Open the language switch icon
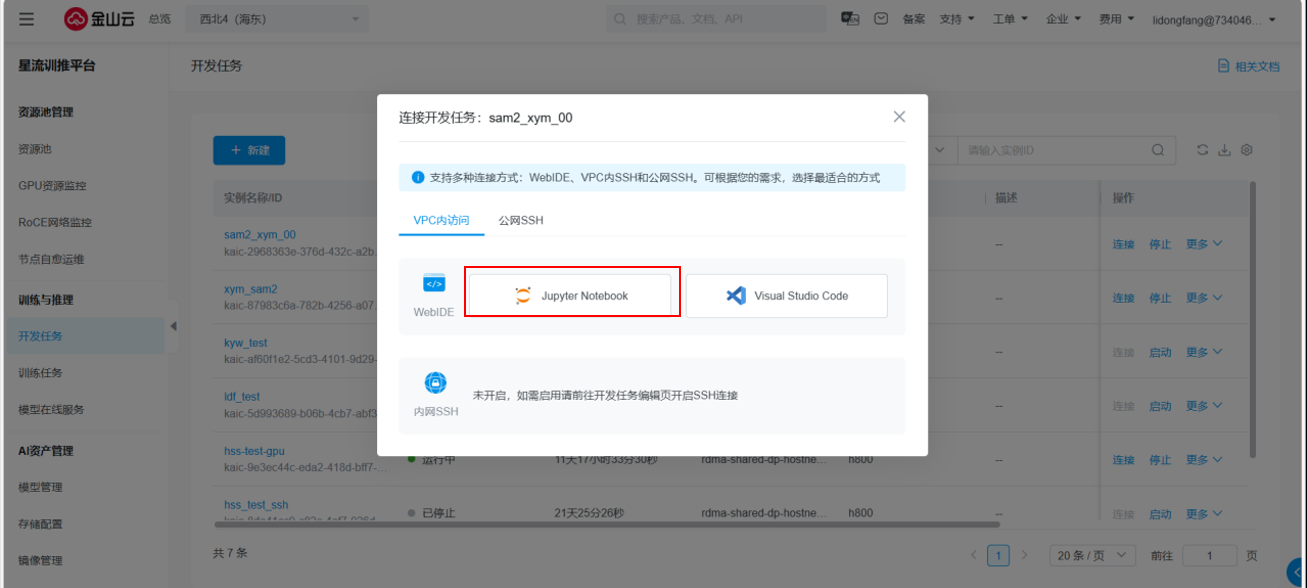Image resolution: width=1307 pixels, height=588 pixels. [850, 19]
